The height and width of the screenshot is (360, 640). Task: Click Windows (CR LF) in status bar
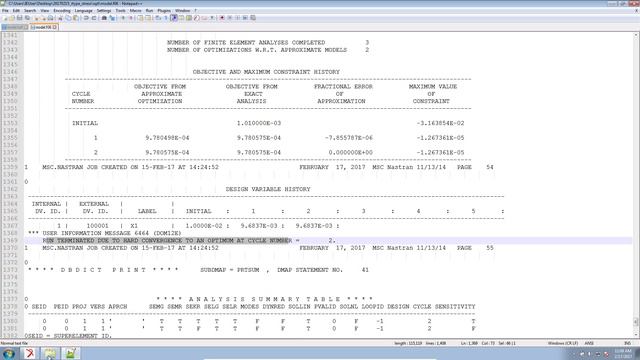click(562, 343)
